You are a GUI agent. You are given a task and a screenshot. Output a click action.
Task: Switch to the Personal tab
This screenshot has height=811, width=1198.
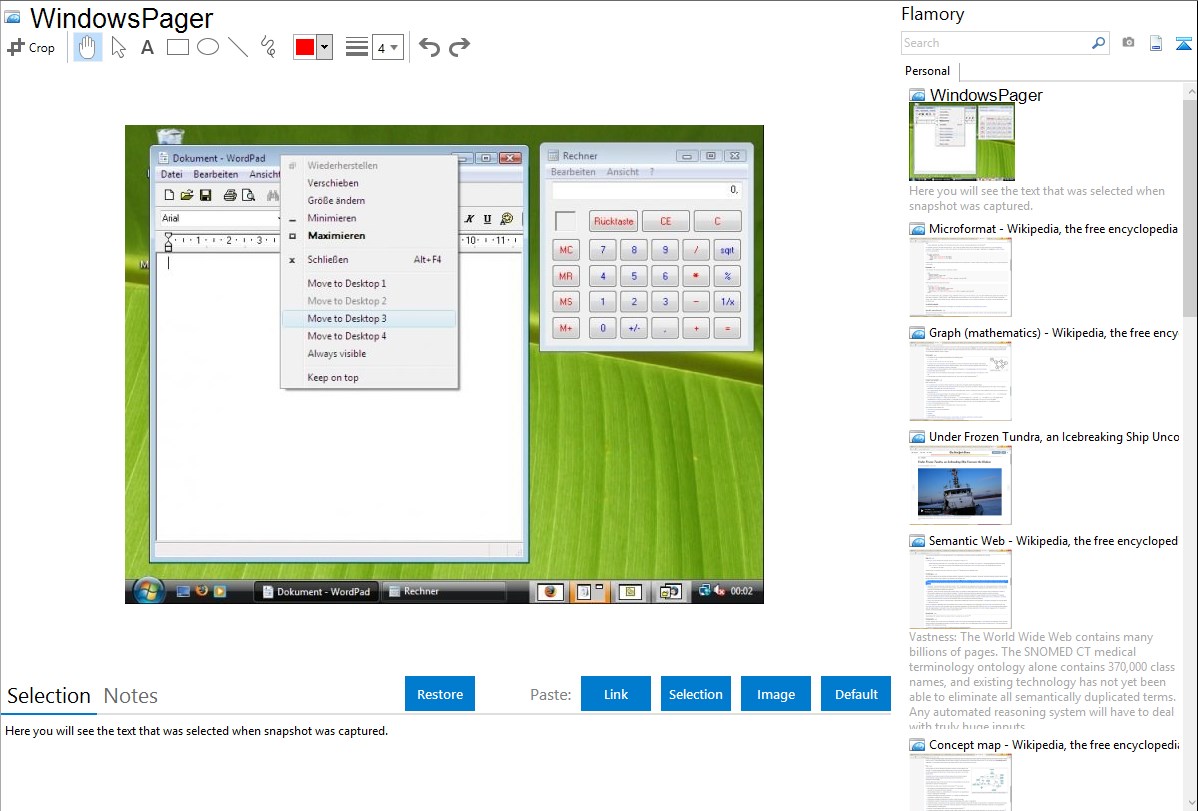pos(928,71)
